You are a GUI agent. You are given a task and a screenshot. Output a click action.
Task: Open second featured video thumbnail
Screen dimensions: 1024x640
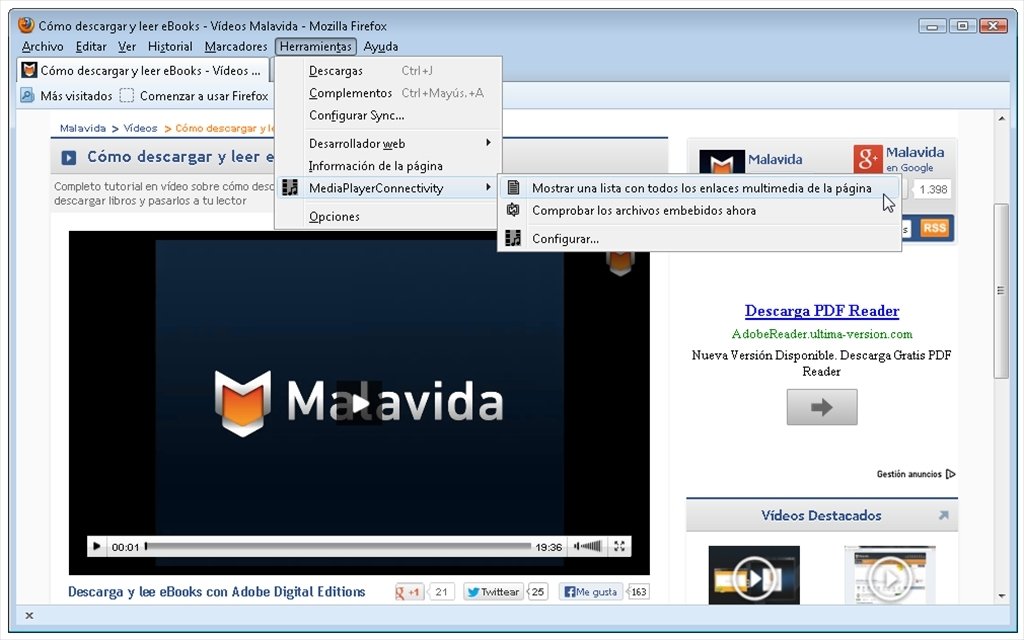click(889, 575)
